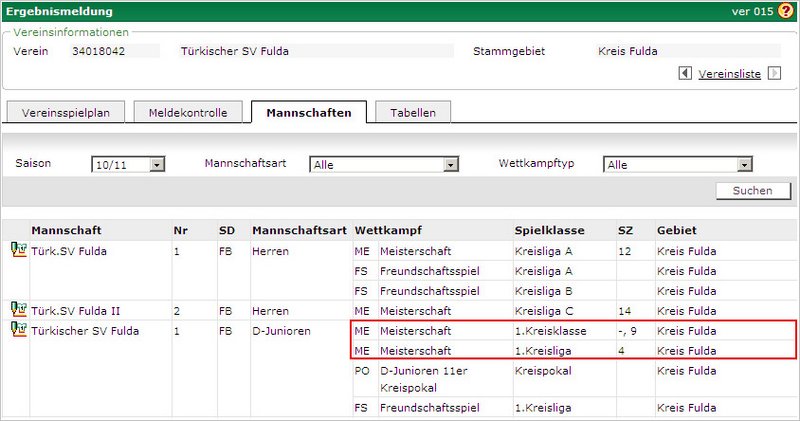Expand the Mannschaftsart dropdown
800x421 pixels.
click(x=451, y=164)
